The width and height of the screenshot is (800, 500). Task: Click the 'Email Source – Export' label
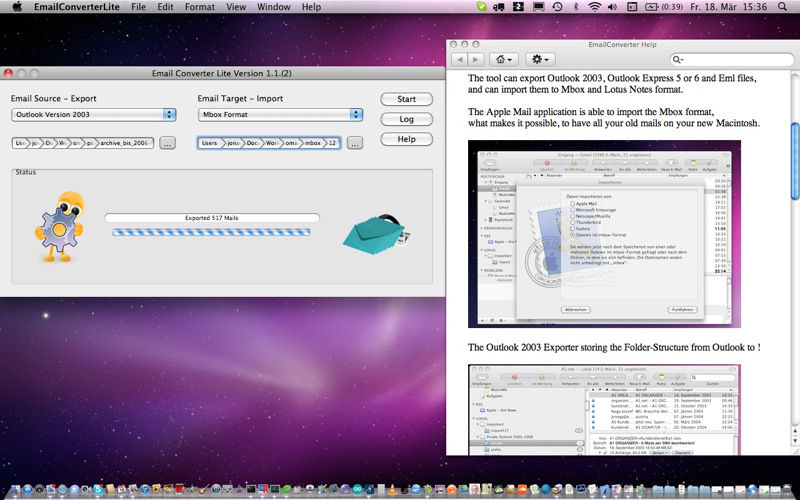tap(54, 98)
